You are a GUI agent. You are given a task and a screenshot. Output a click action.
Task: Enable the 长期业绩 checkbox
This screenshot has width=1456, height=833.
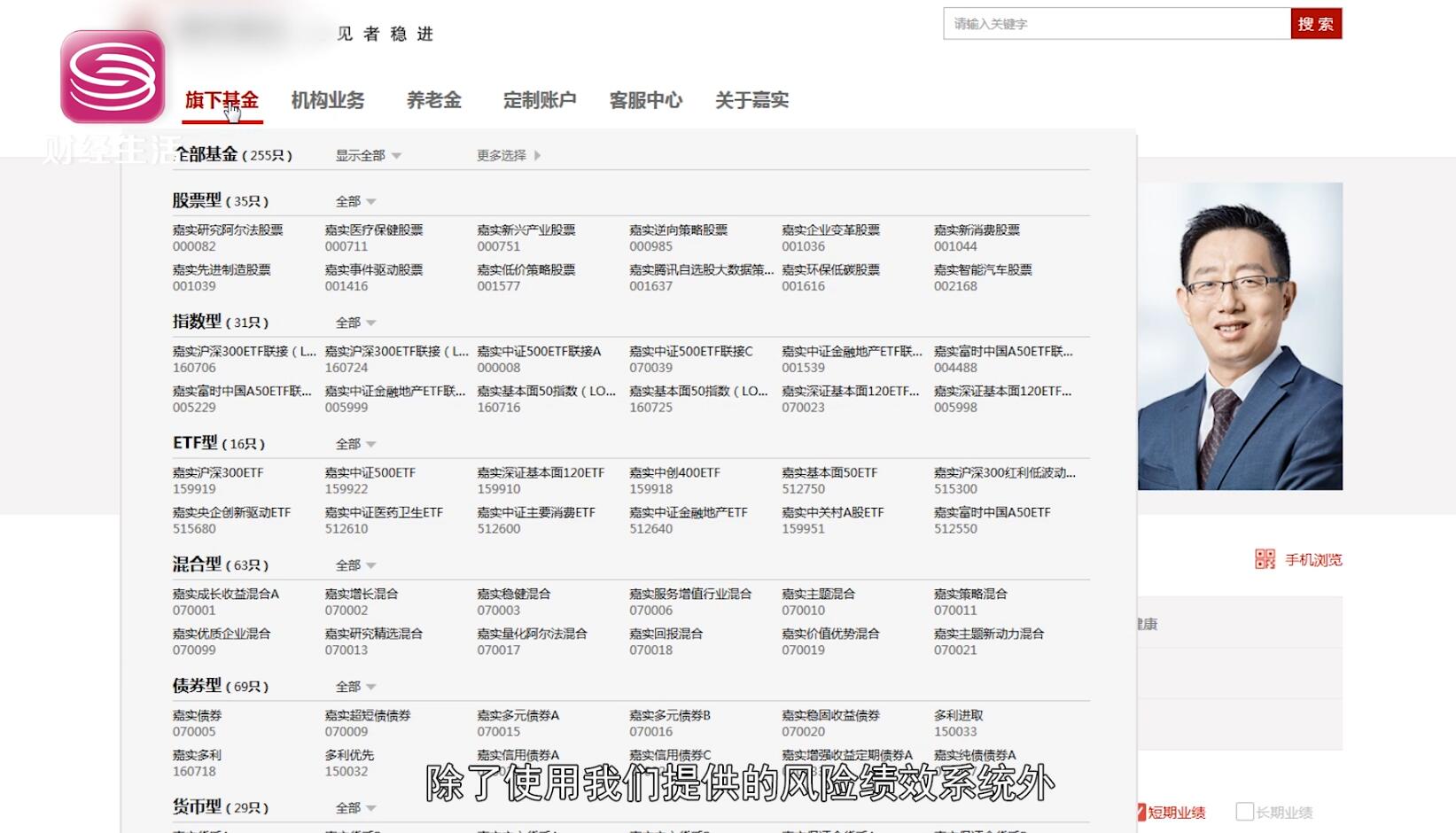[x=1244, y=811]
